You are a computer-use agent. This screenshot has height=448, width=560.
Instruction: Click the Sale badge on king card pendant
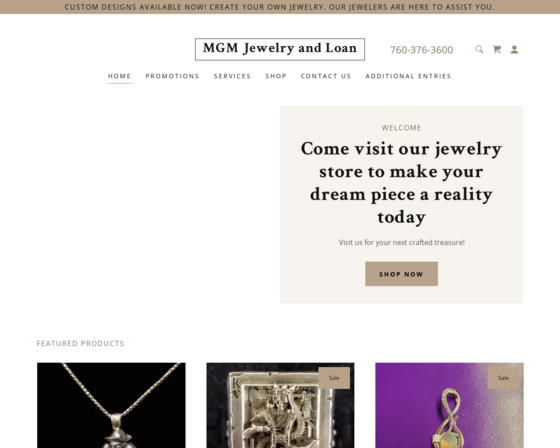click(334, 378)
